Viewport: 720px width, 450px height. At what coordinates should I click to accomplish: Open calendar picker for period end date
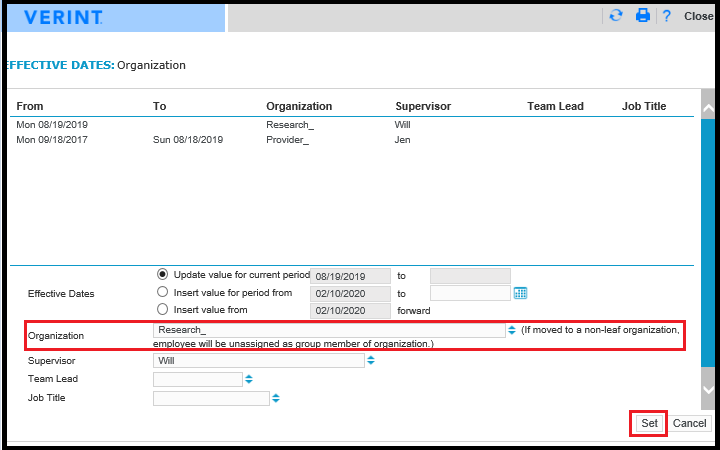point(520,293)
